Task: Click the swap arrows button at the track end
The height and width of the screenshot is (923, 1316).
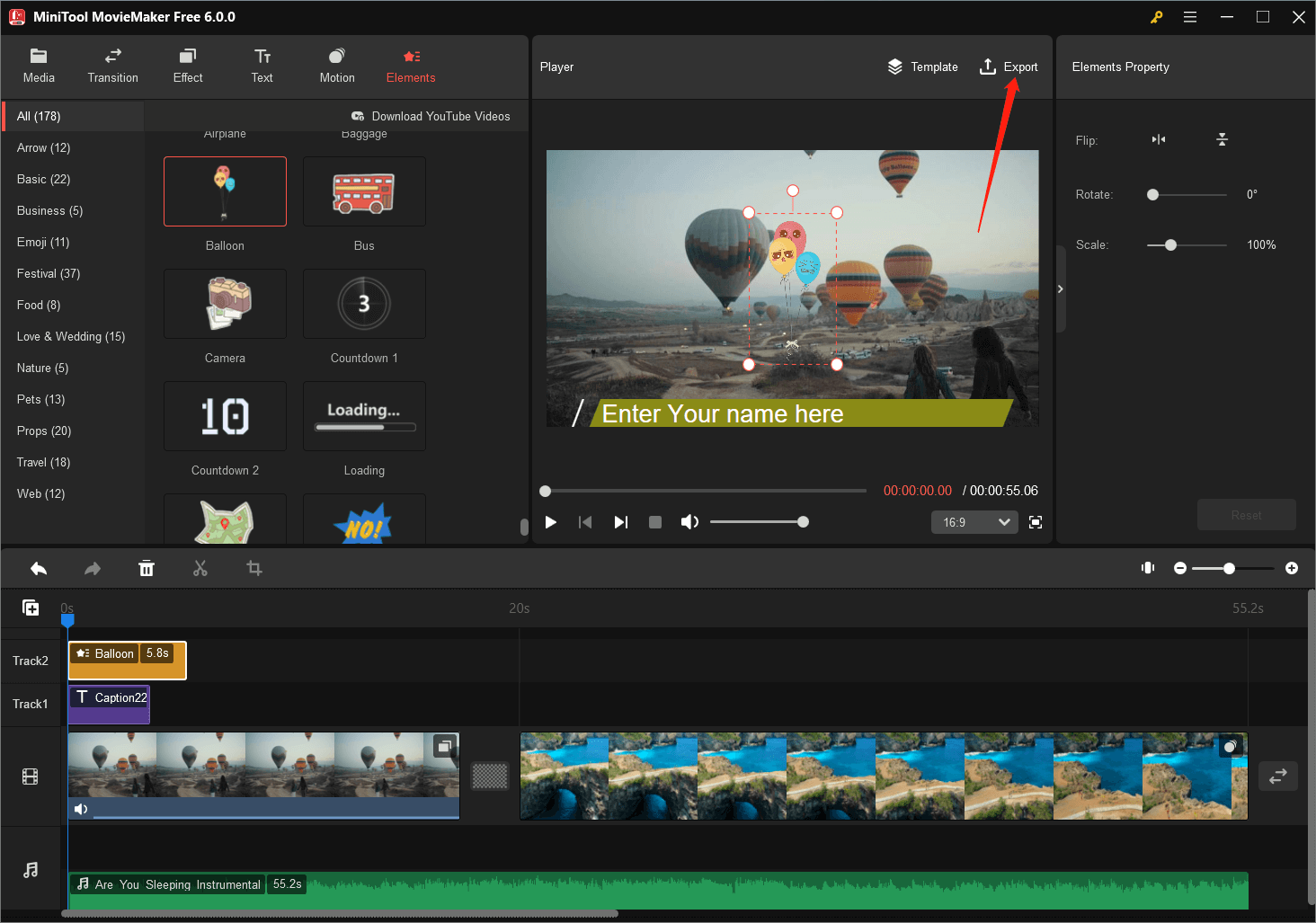Action: (x=1277, y=776)
